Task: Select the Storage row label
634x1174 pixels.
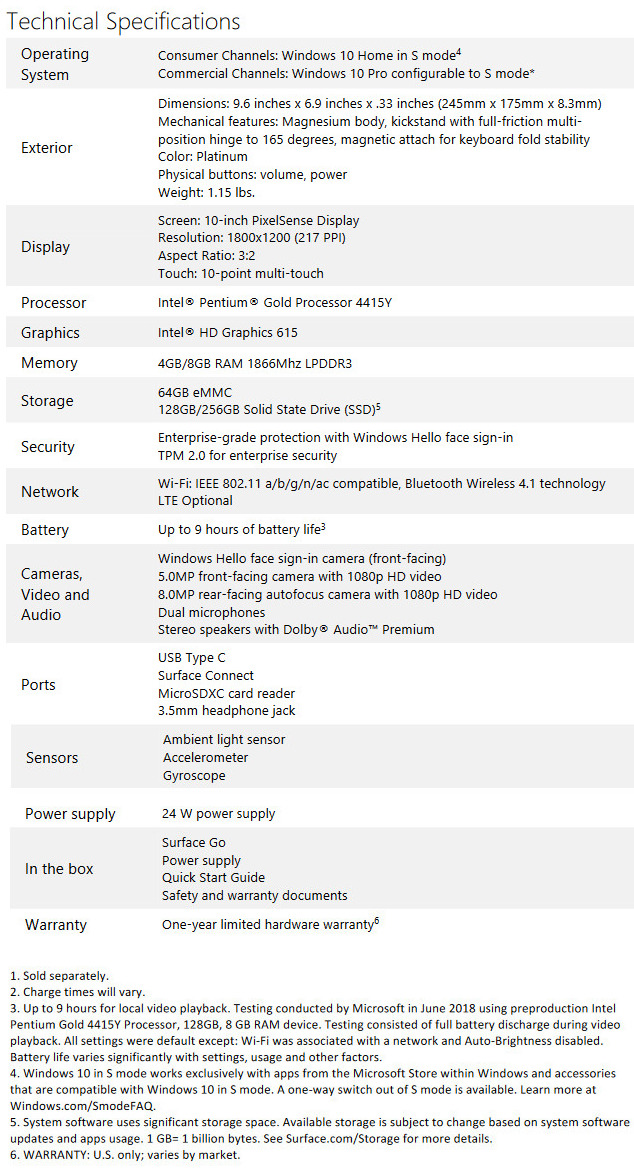Action: click(x=47, y=401)
